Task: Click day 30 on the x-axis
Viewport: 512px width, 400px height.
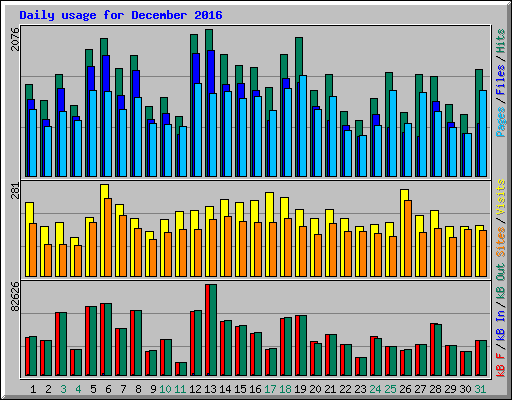Action: (x=465, y=389)
